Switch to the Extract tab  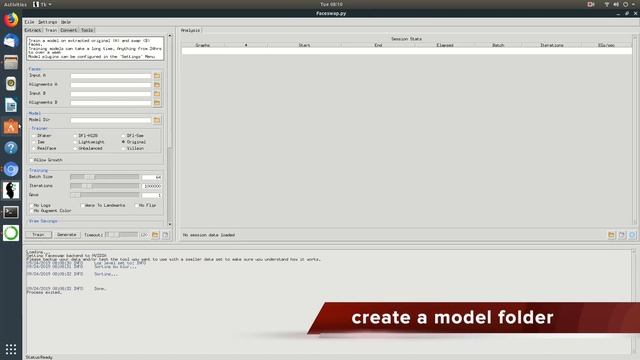click(x=33, y=30)
